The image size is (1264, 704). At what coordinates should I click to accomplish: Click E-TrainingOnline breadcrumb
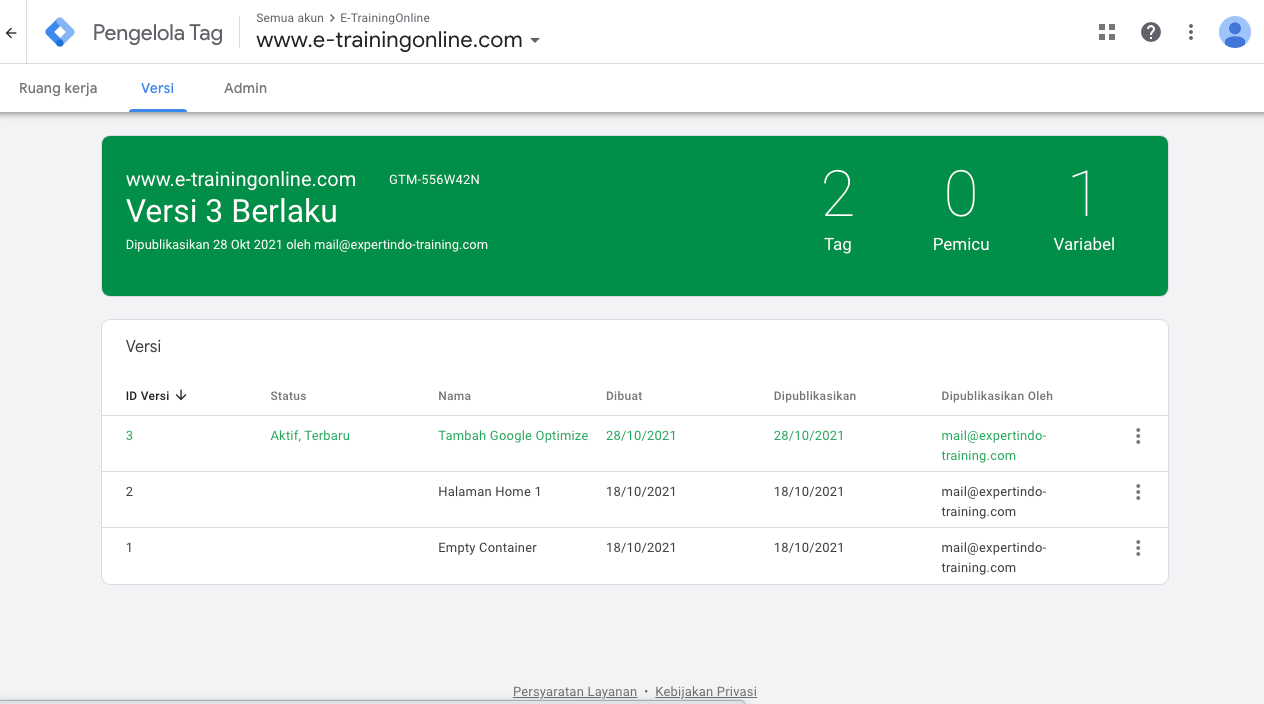tap(385, 18)
